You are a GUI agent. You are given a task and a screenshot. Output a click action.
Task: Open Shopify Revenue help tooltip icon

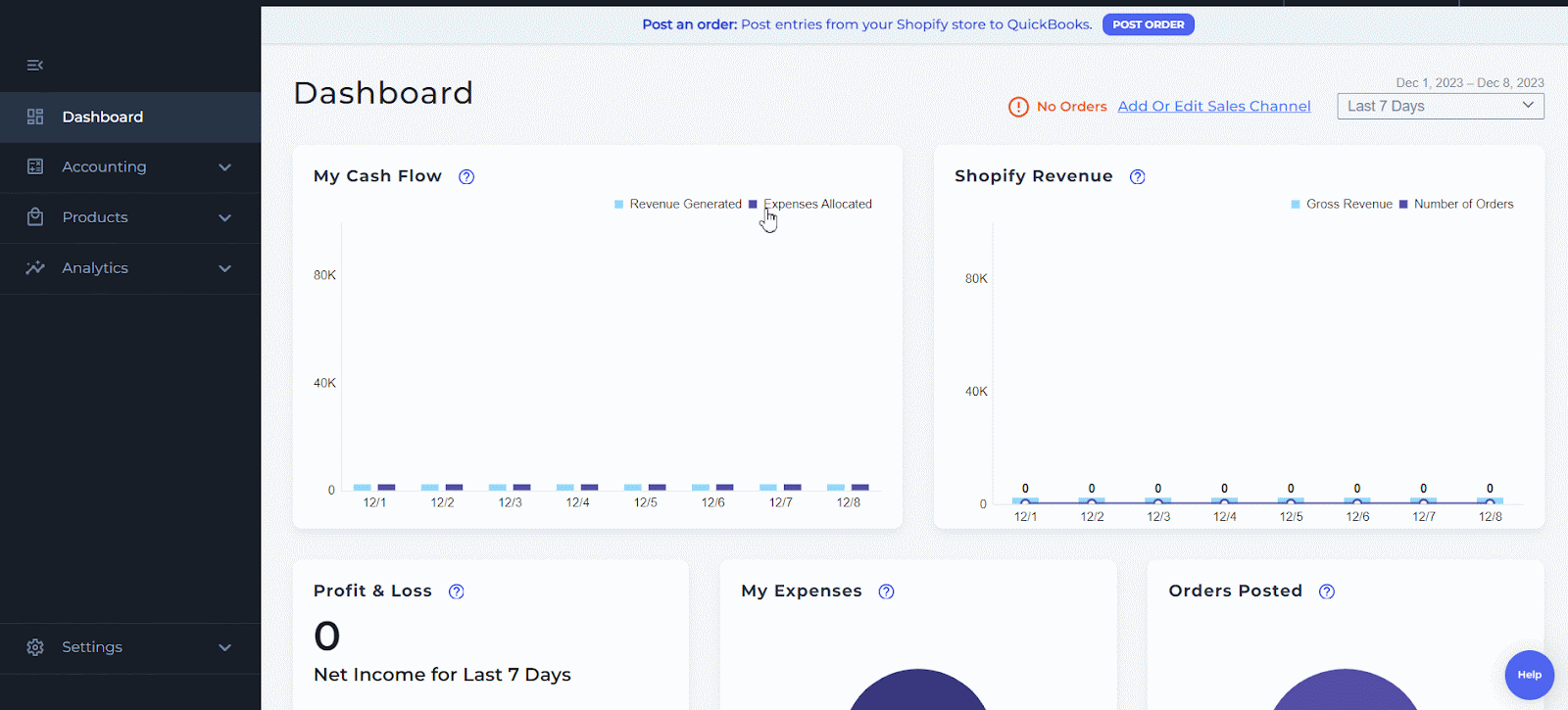1137,177
